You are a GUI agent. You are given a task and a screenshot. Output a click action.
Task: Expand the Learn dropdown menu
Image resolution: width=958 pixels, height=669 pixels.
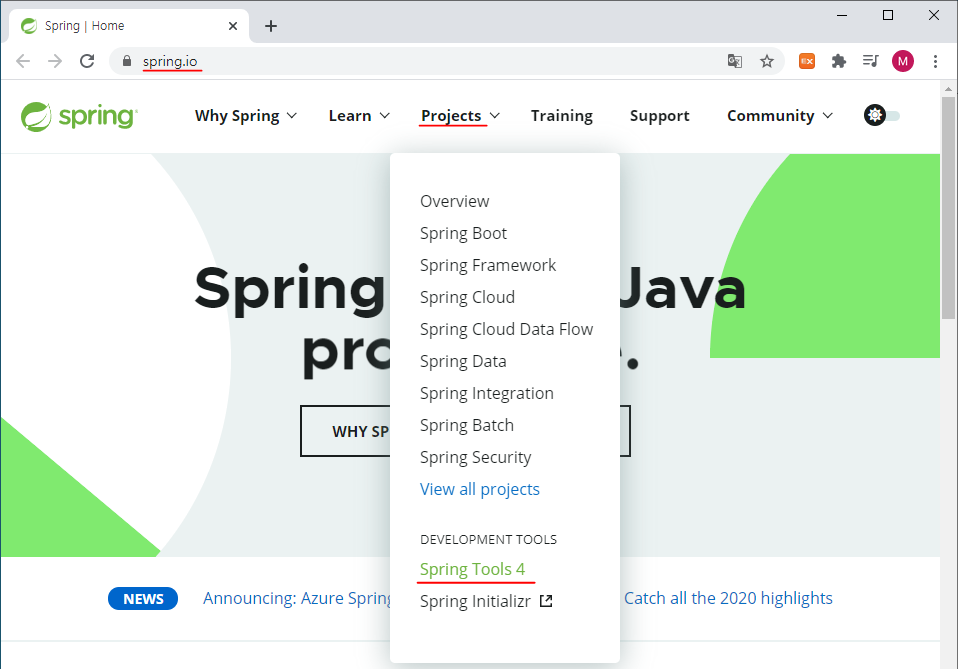coord(359,115)
